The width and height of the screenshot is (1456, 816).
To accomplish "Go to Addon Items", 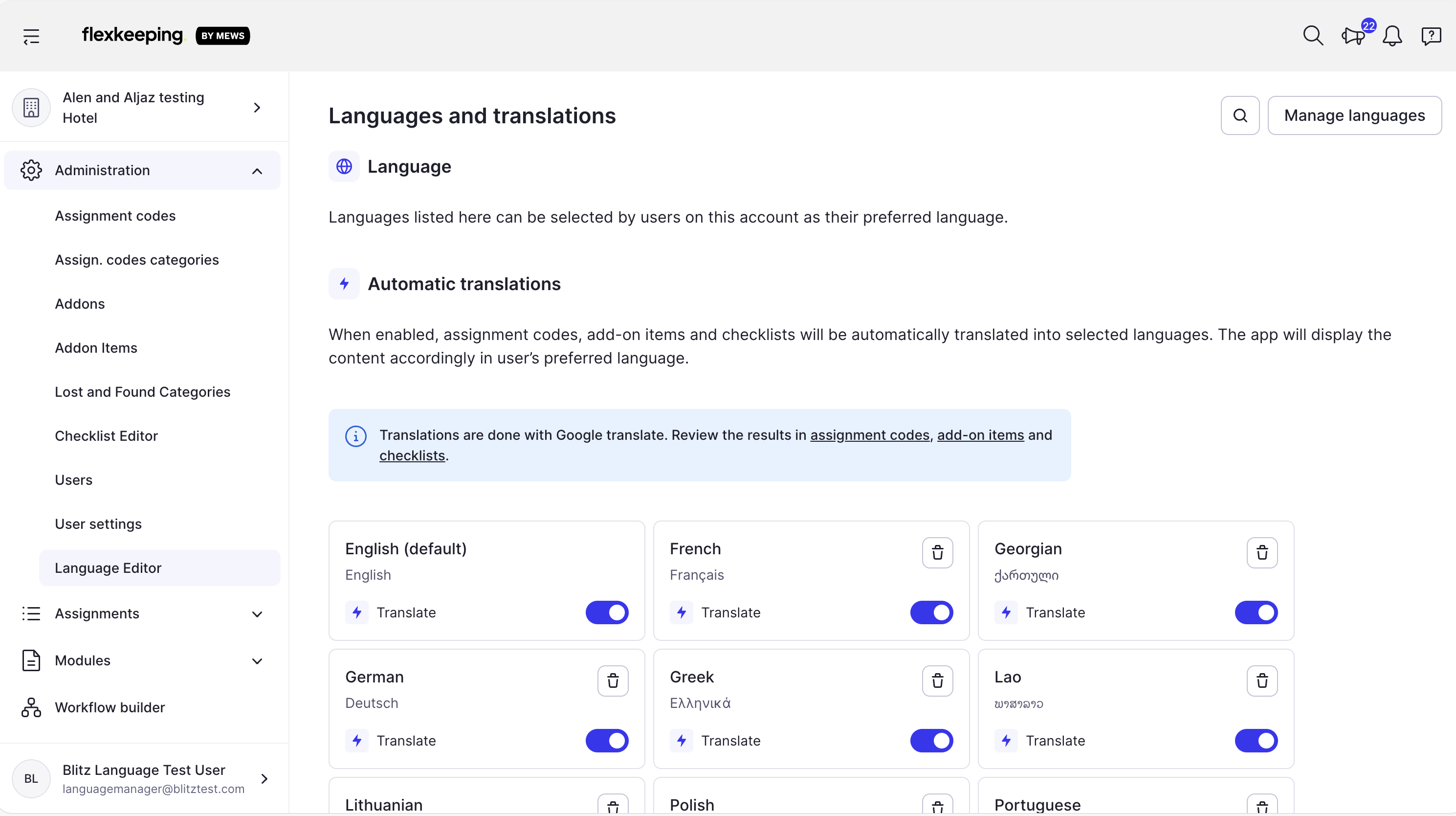I will (96, 348).
